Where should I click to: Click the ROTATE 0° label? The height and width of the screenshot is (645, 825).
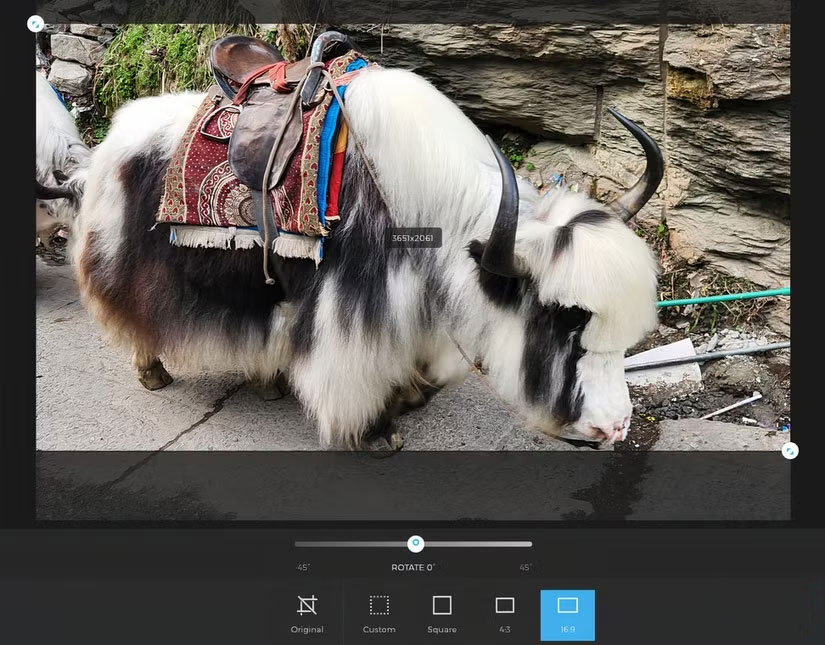(x=413, y=568)
